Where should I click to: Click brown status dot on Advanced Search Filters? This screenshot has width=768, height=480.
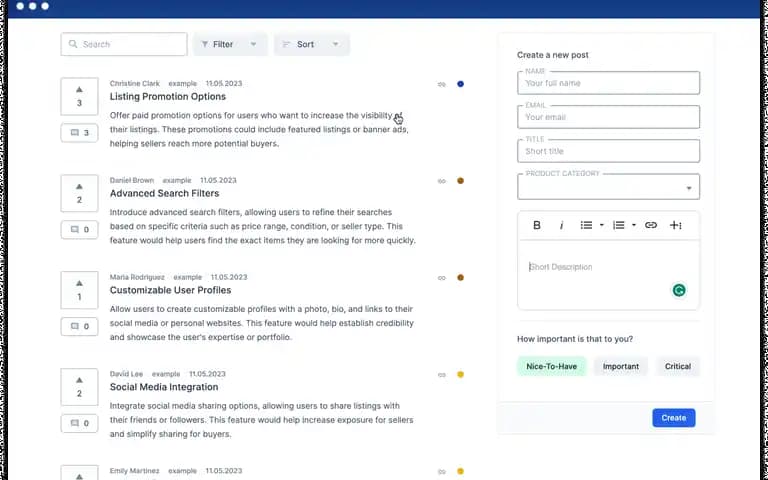[x=460, y=181]
